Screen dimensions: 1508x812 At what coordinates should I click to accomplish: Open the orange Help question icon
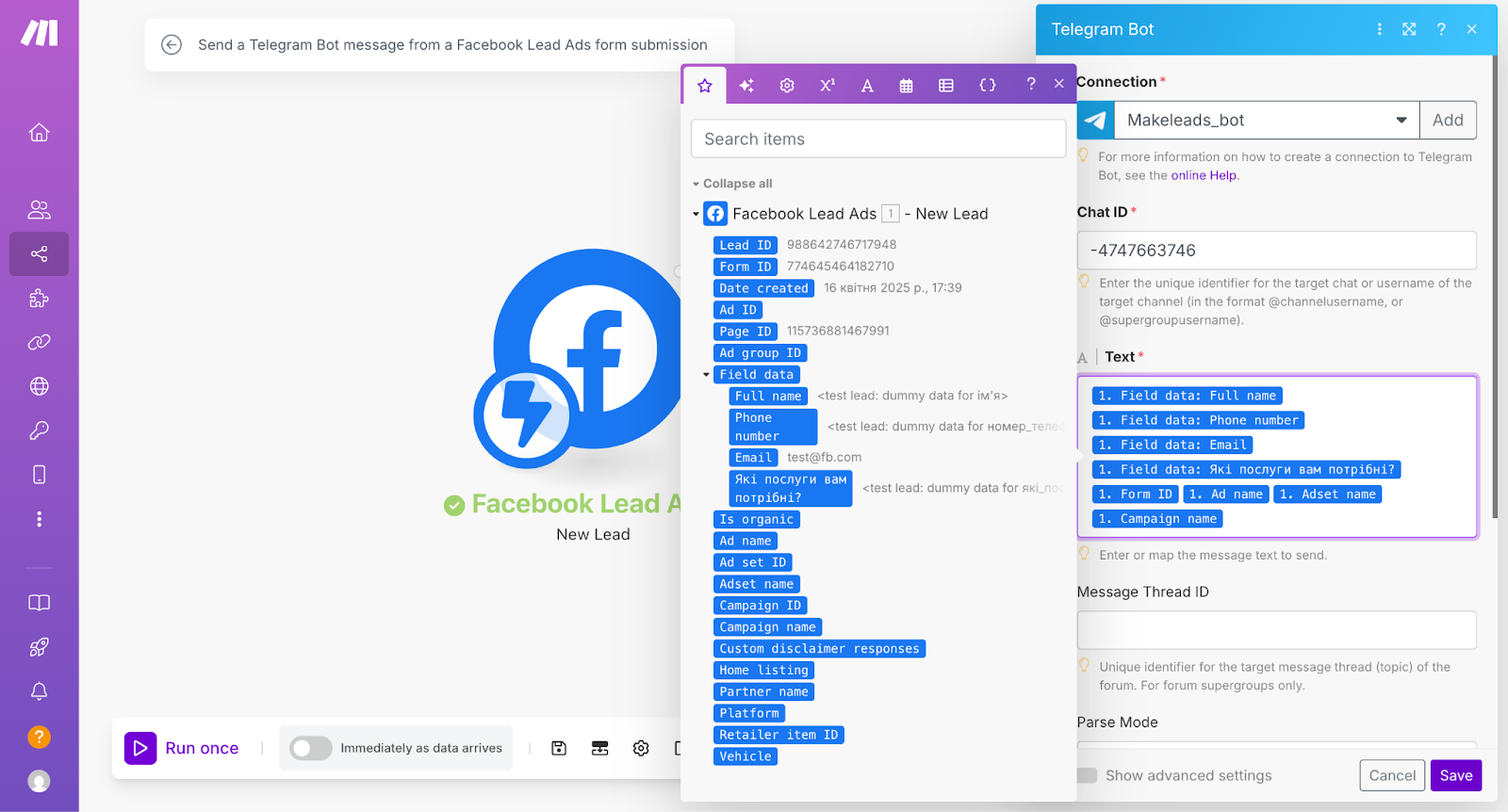tap(39, 737)
